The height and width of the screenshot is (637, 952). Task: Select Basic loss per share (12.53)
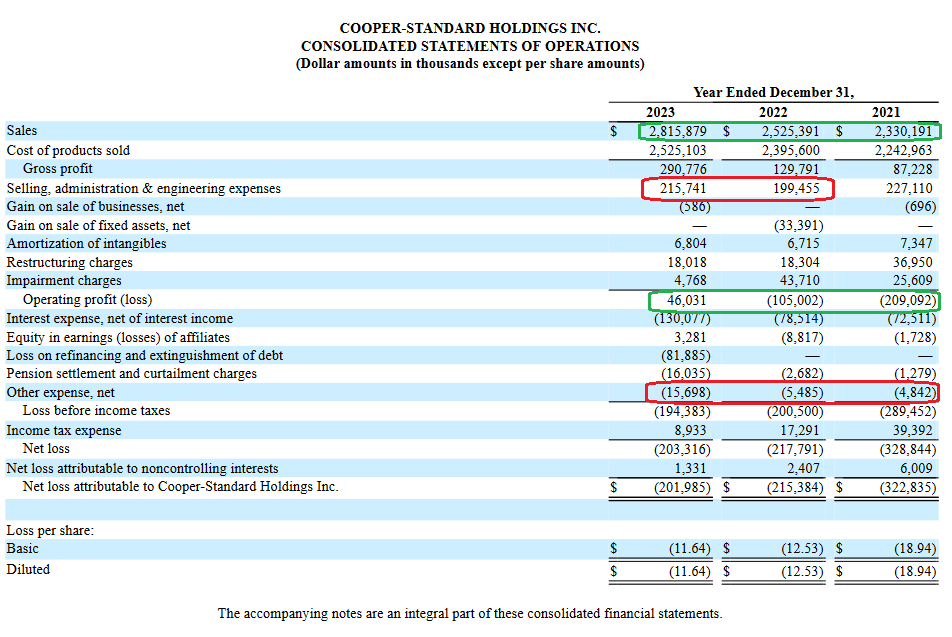pos(802,548)
